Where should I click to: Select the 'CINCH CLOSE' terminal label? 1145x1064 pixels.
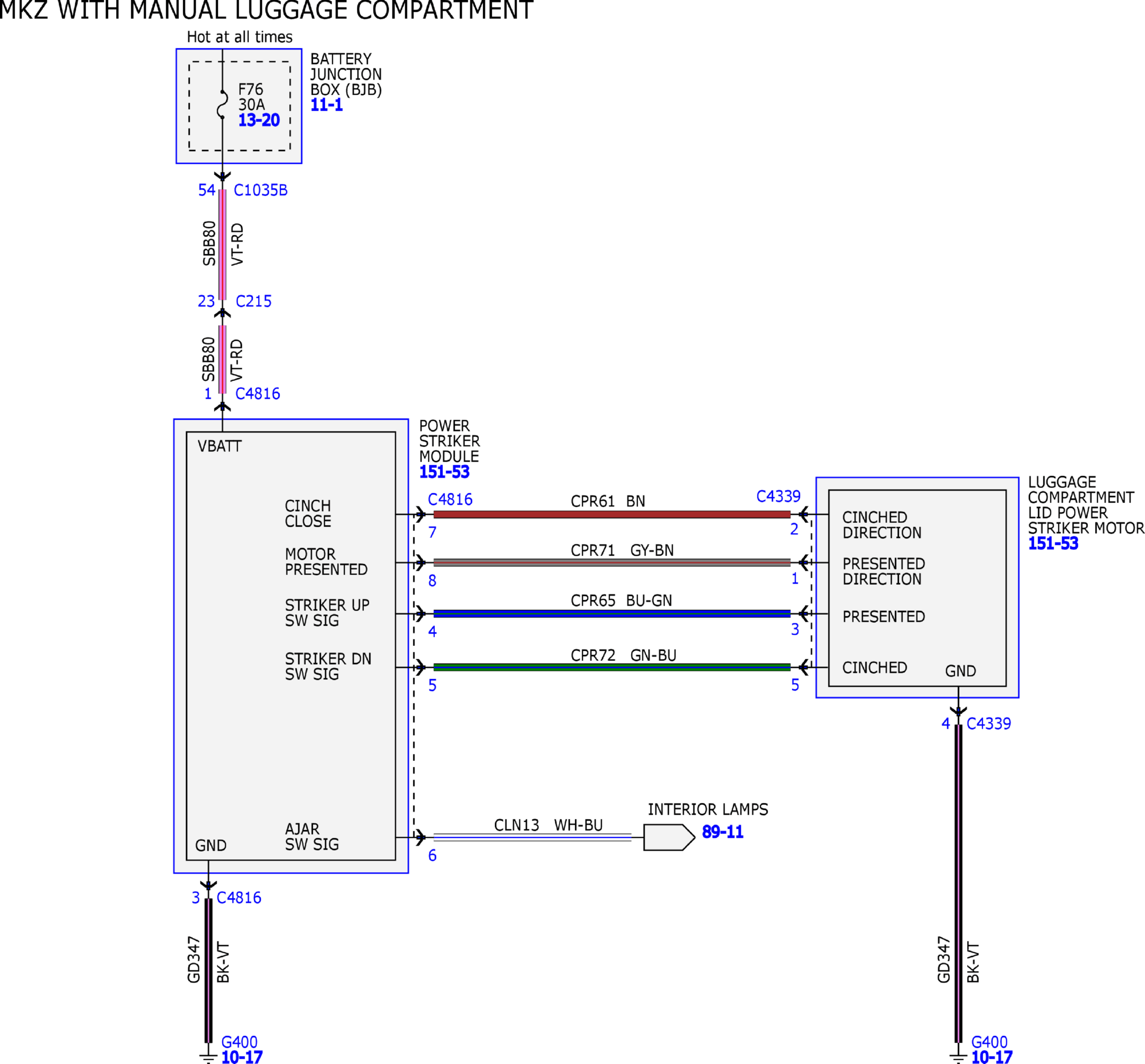tap(307, 514)
